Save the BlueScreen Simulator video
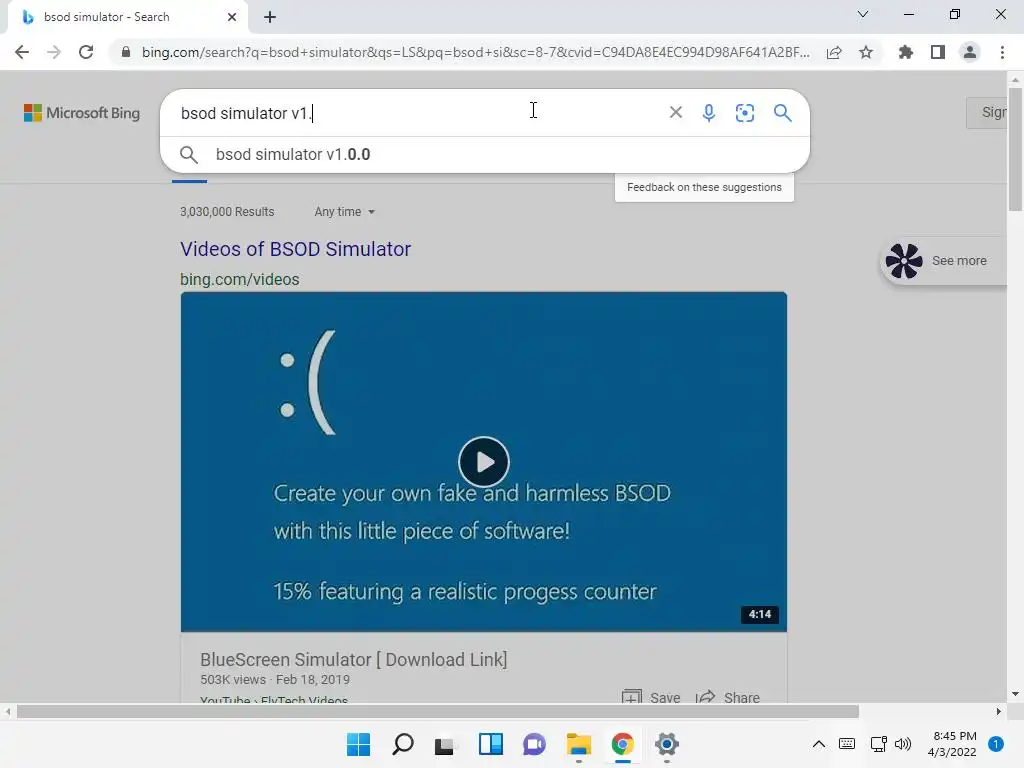The height and width of the screenshot is (768, 1024). click(x=651, y=697)
